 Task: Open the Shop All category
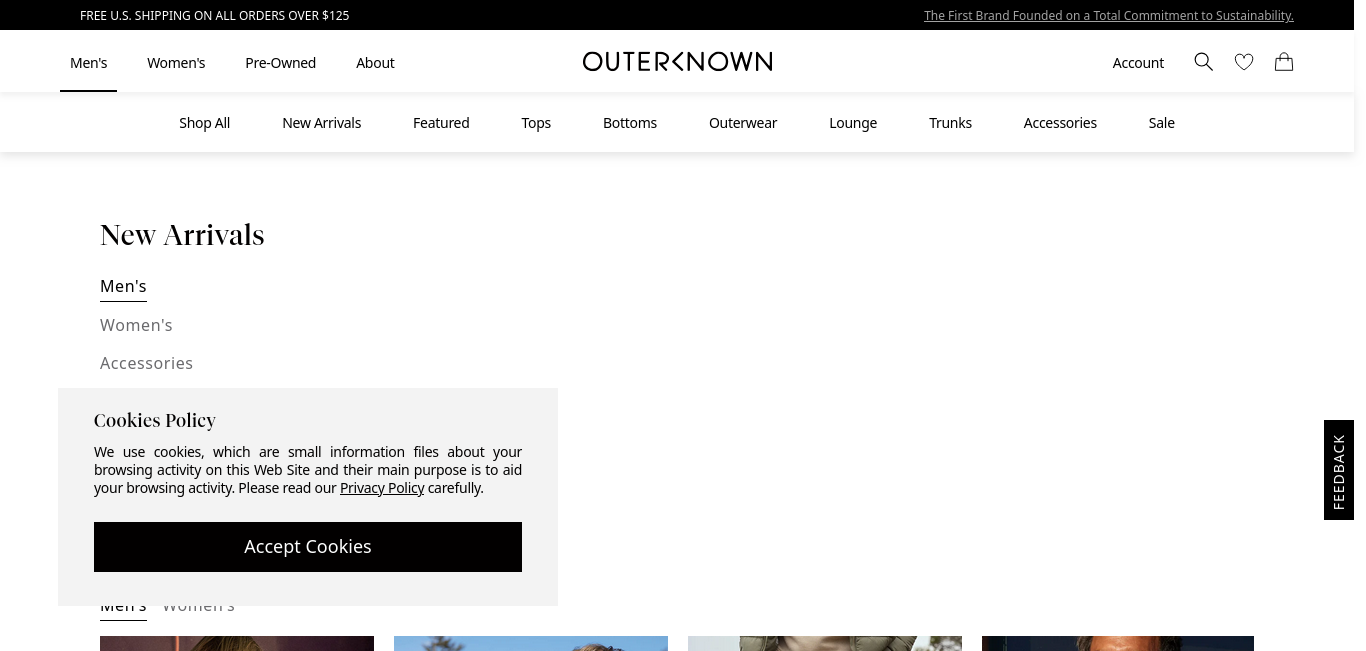(204, 122)
